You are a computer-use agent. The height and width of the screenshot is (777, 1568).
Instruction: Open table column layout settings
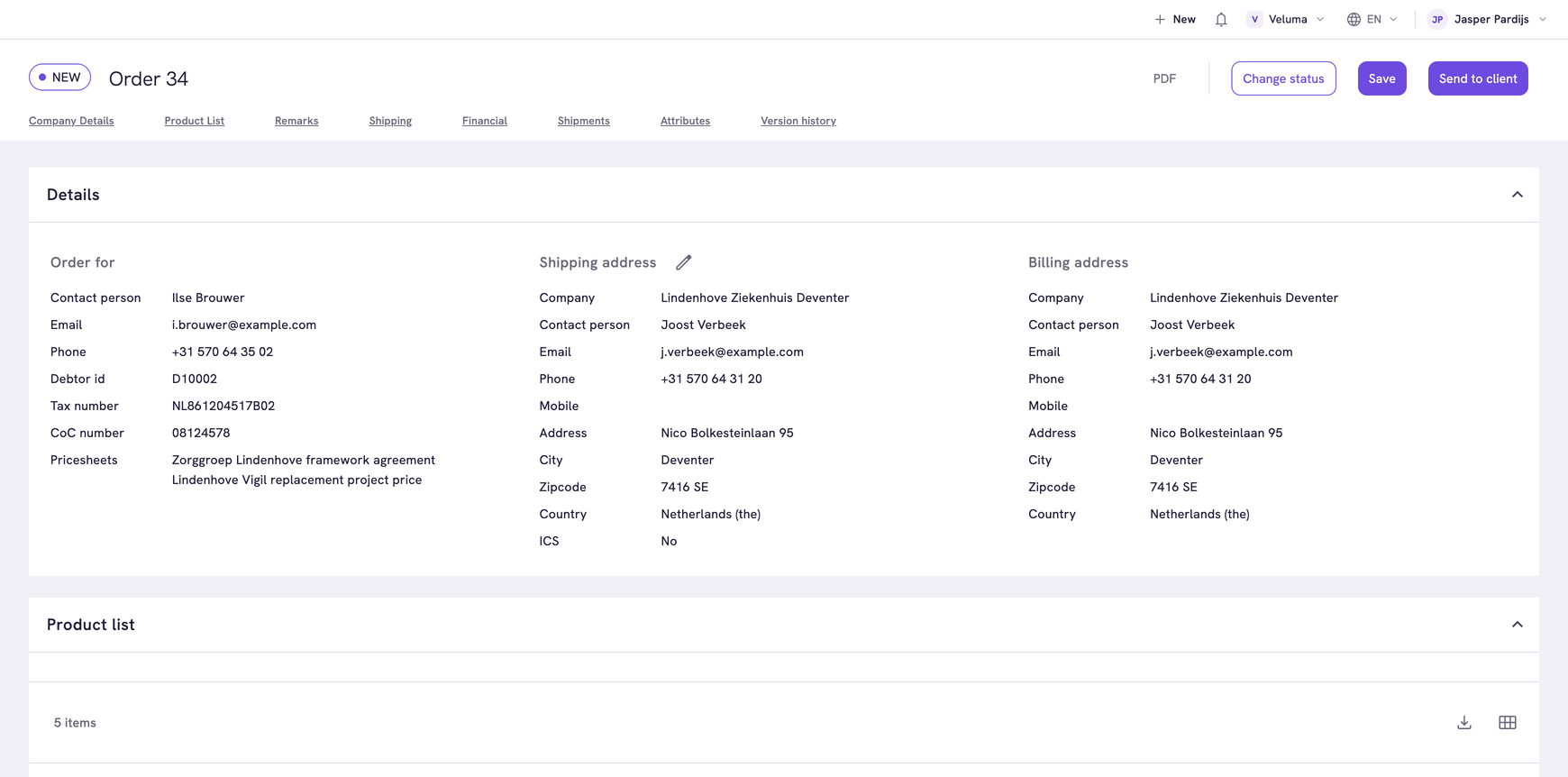[1508, 723]
